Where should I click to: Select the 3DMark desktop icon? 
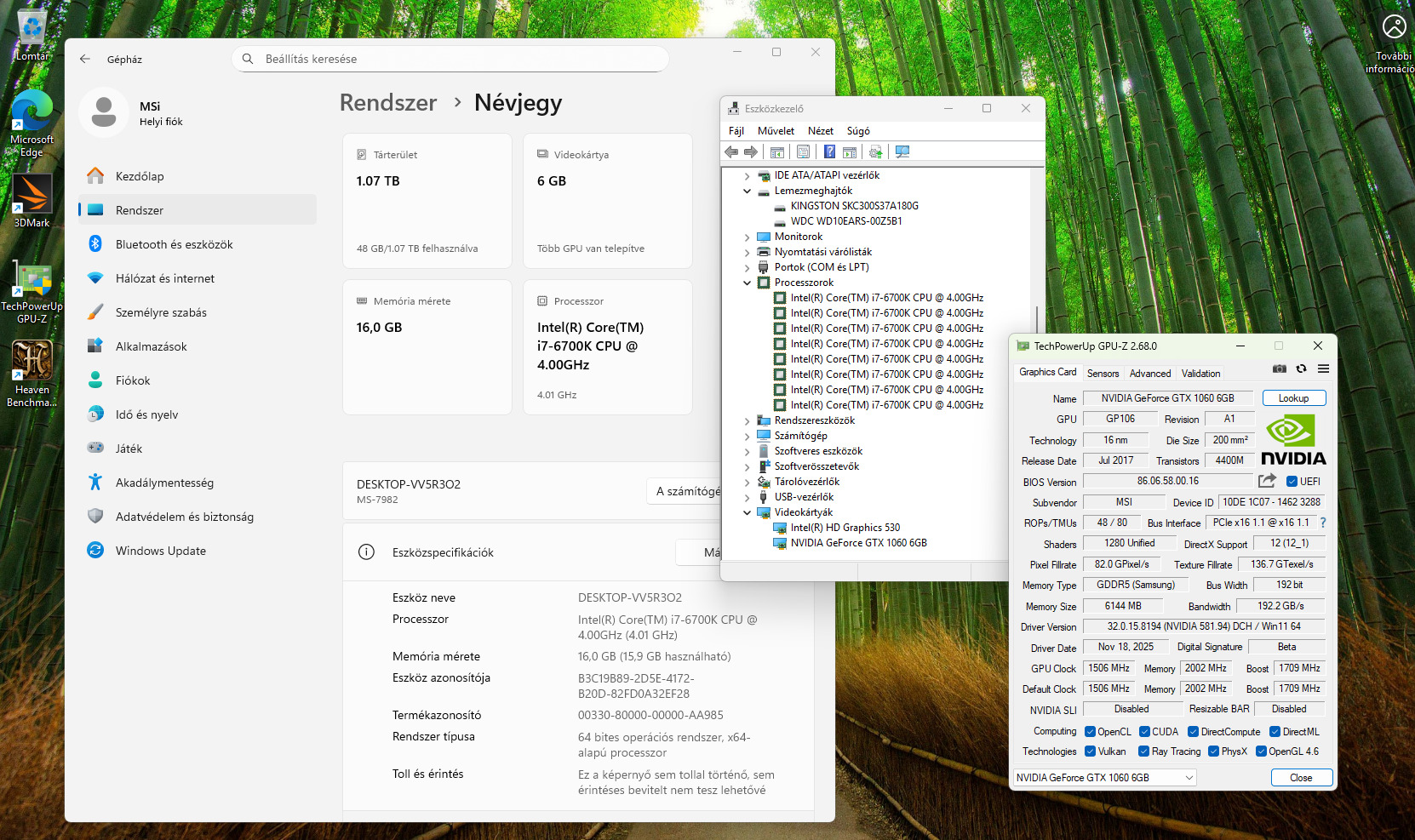pos(32,201)
